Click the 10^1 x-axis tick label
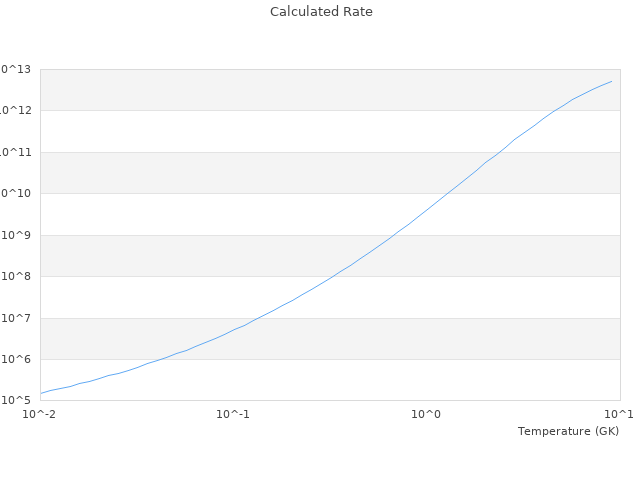640x480 pixels. point(619,414)
